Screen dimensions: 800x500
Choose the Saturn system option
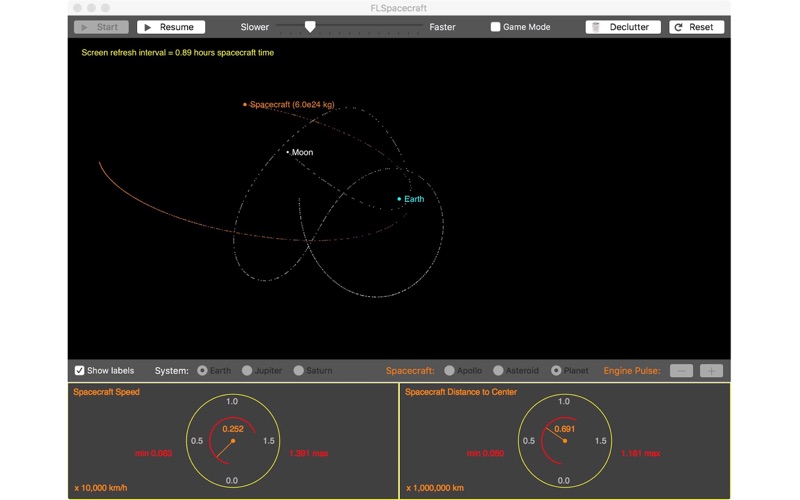tap(299, 371)
